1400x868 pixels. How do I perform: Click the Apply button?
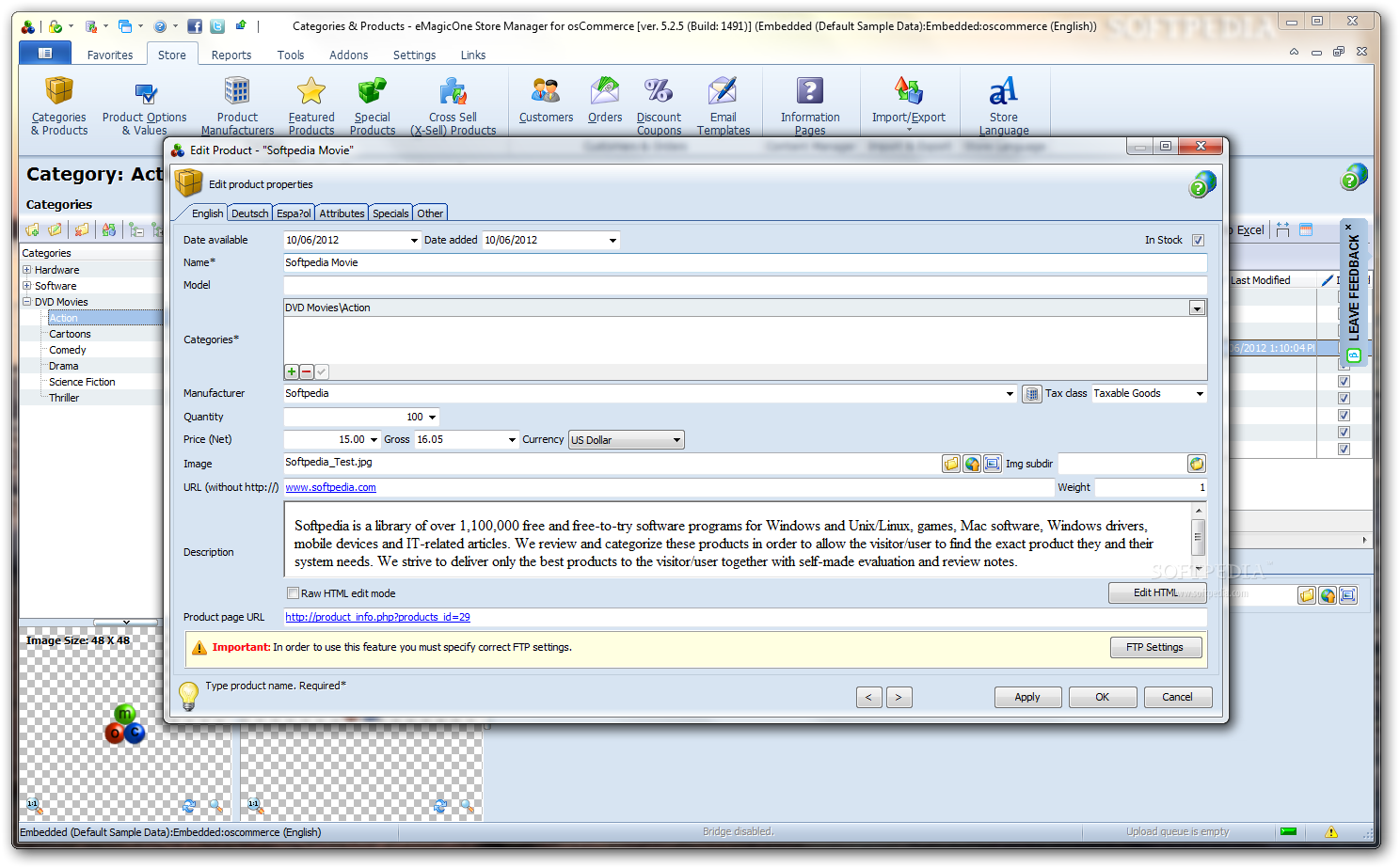click(1027, 698)
